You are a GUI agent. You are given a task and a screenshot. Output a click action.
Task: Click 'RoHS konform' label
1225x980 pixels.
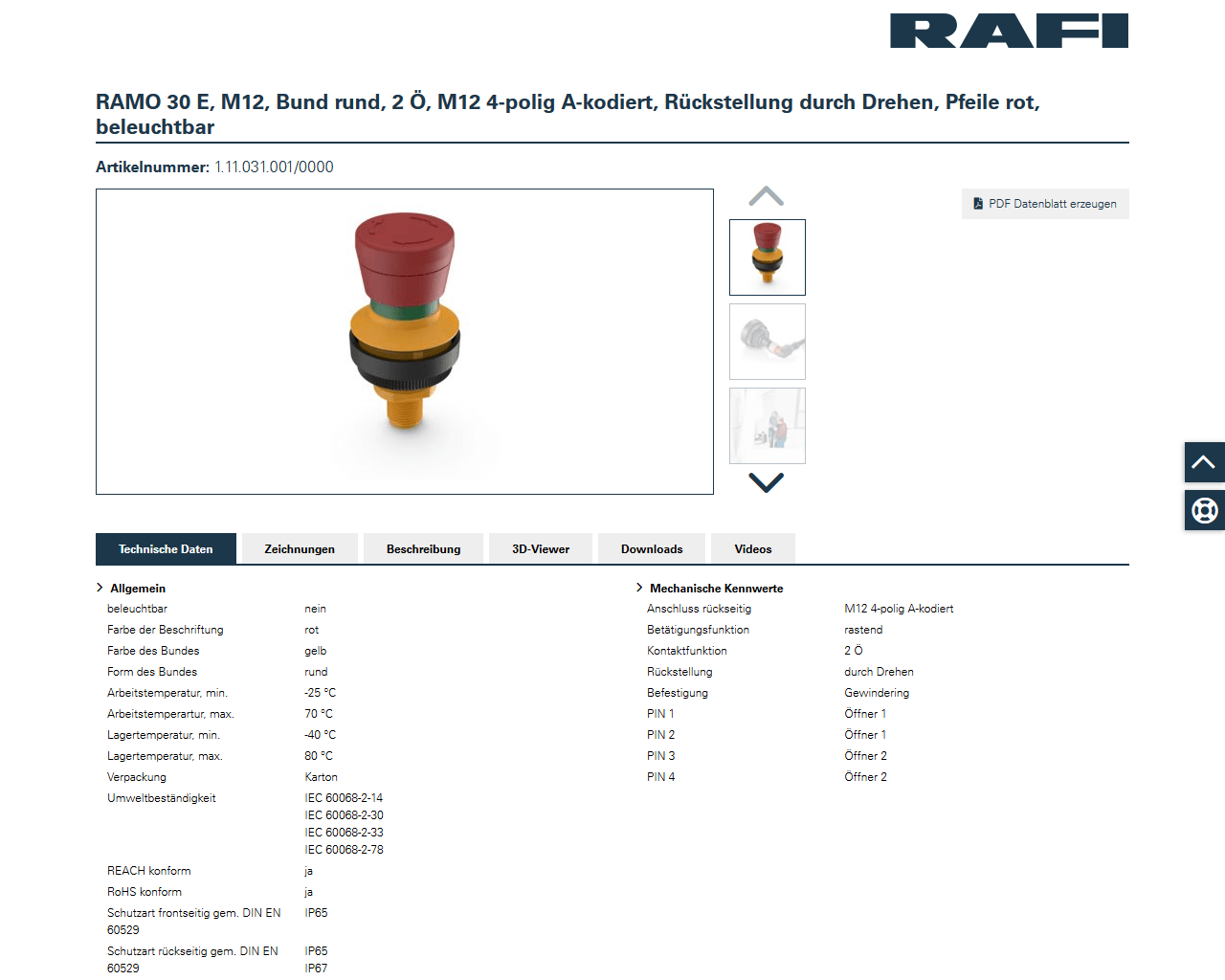pos(145,892)
